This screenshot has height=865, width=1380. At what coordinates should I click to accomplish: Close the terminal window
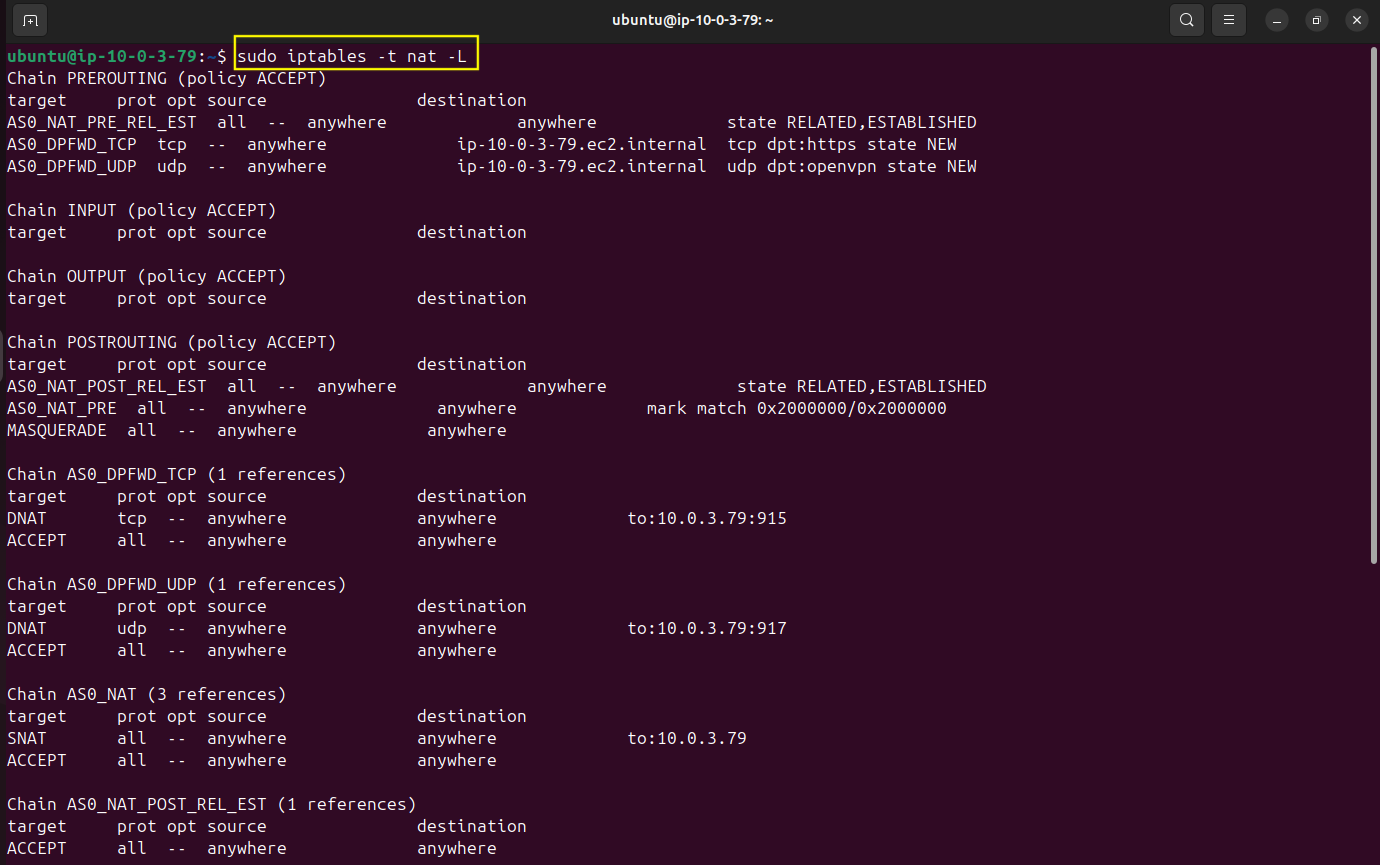1356,20
